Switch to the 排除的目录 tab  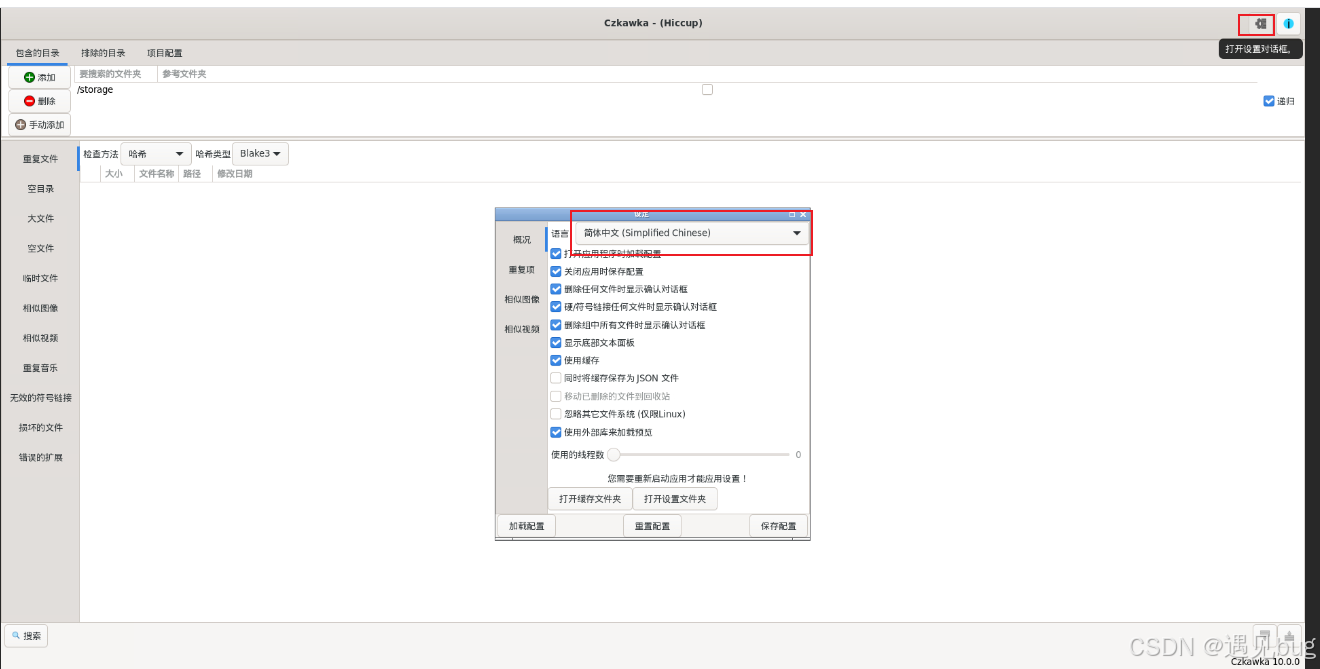pos(102,52)
